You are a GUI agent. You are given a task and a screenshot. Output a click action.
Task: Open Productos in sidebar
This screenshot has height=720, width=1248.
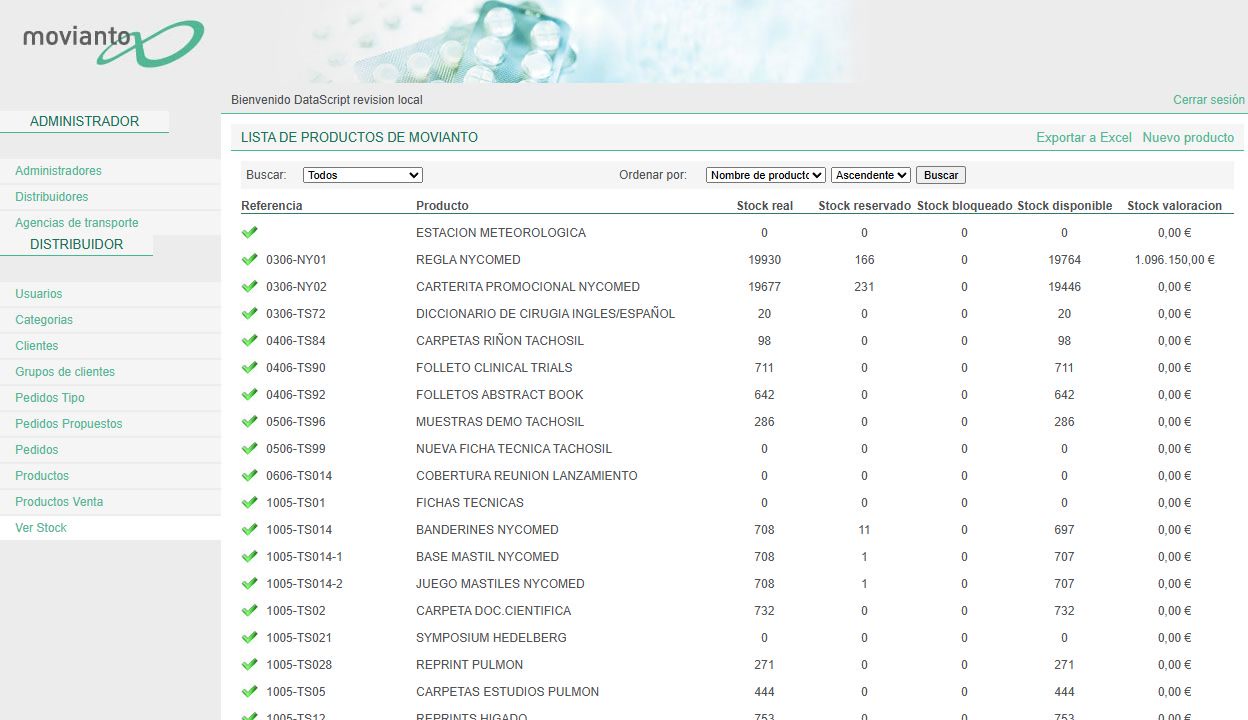pos(42,476)
